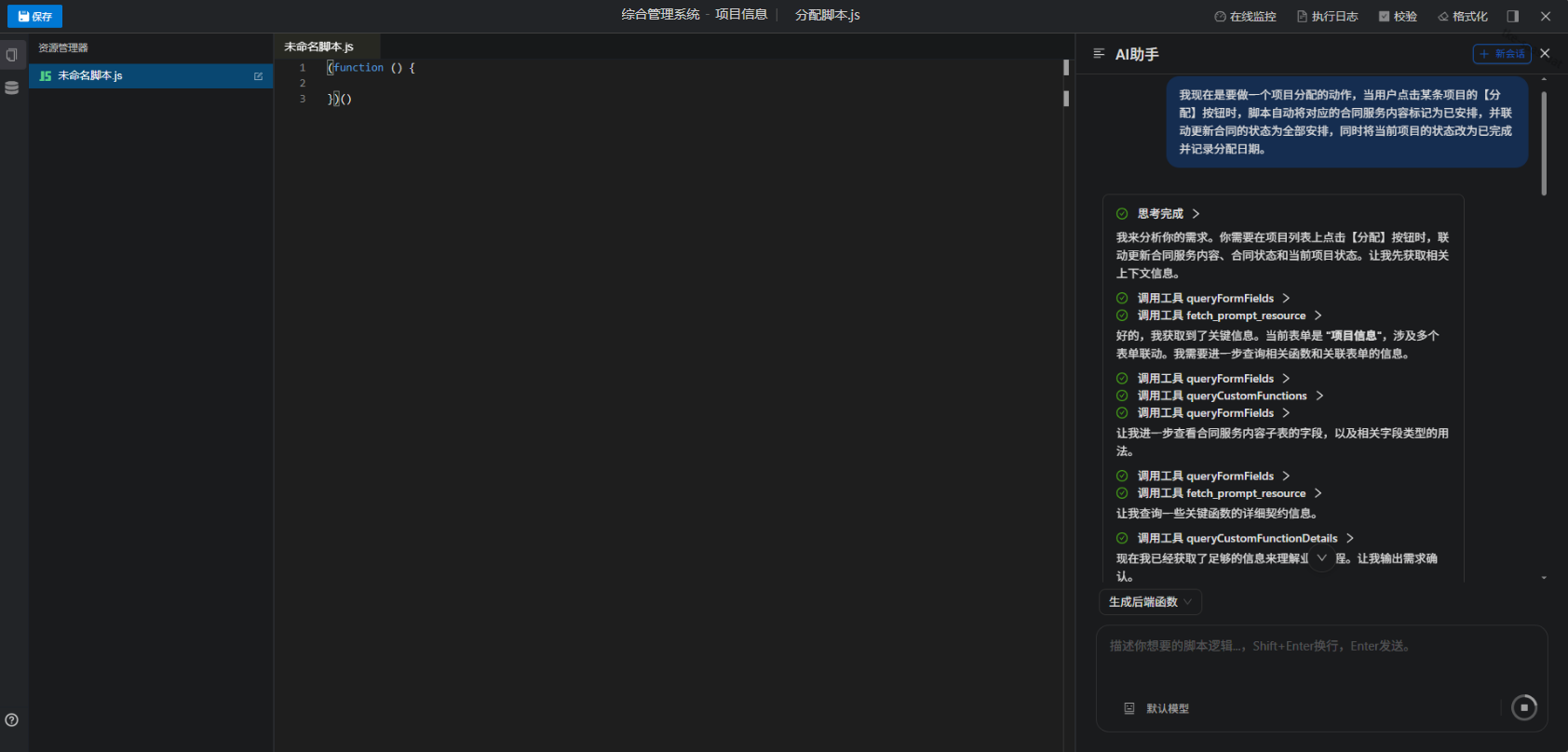This screenshot has width=1568, height=752.
Task: Open database icon in left sidebar
Action: 12,87
